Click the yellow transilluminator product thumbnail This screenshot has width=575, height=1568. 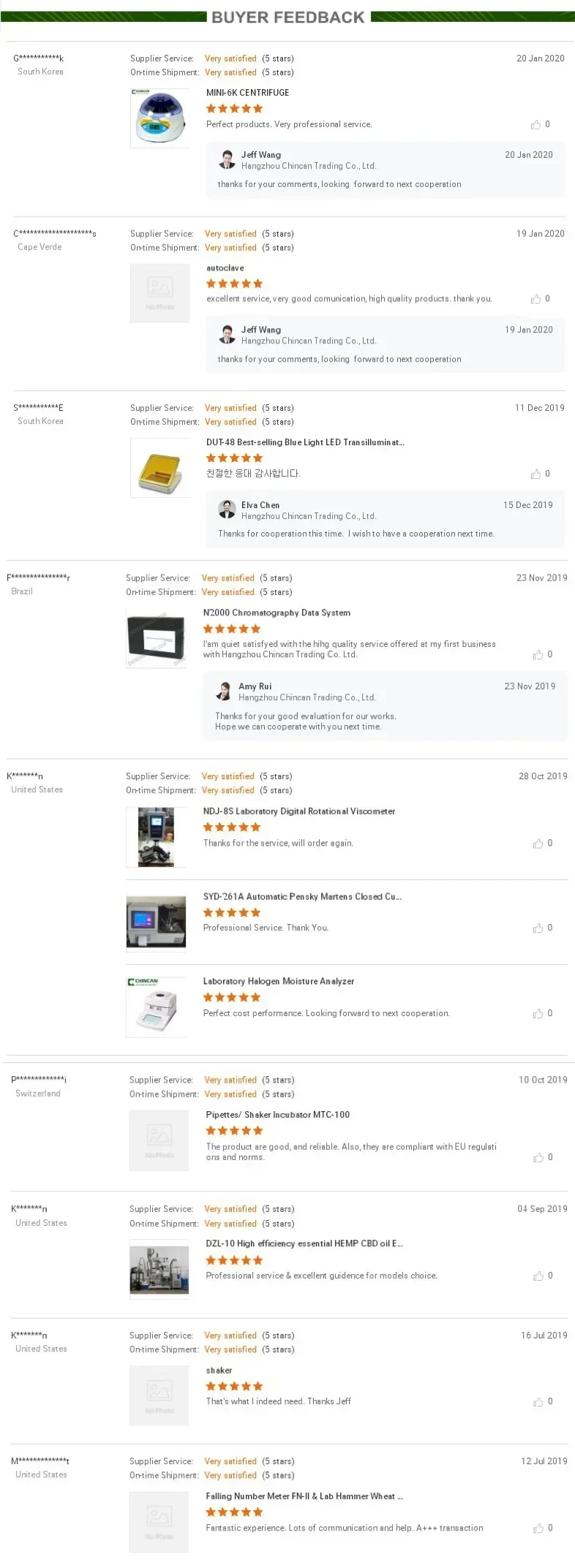coord(159,468)
